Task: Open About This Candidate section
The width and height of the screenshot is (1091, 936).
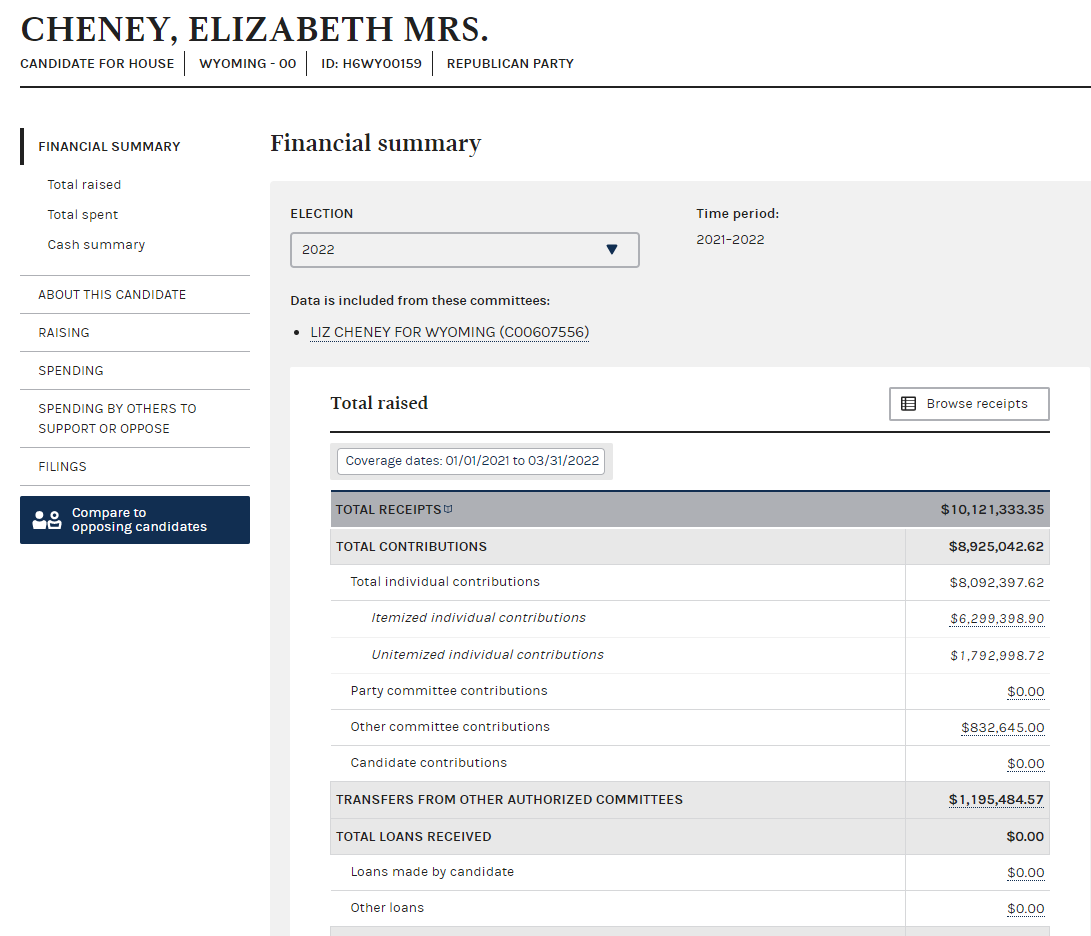Action: [x=112, y=294]
